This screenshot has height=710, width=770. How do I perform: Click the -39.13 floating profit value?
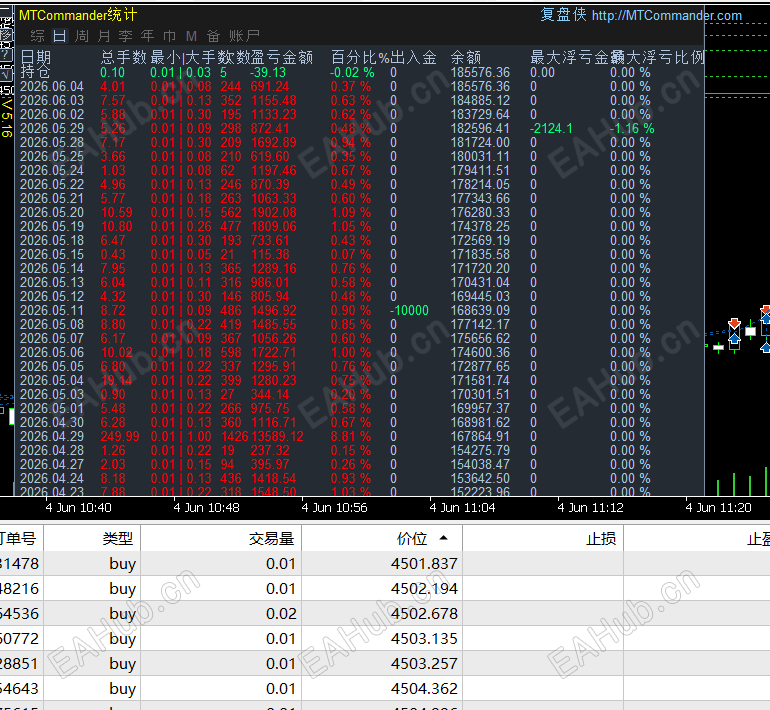click(x=268, y=72)
